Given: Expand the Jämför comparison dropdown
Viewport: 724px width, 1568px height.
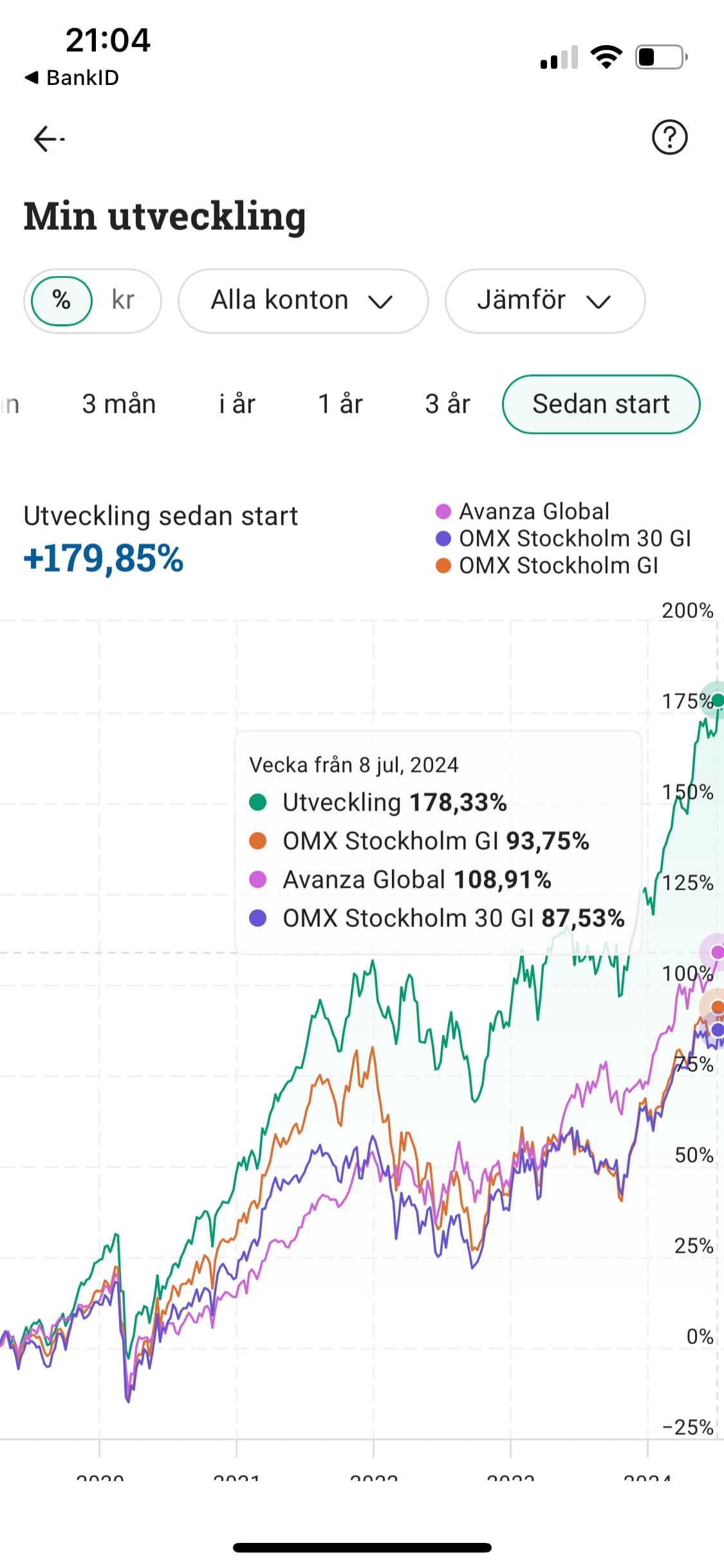Looking at the screenshot, I should click(544, 301).
